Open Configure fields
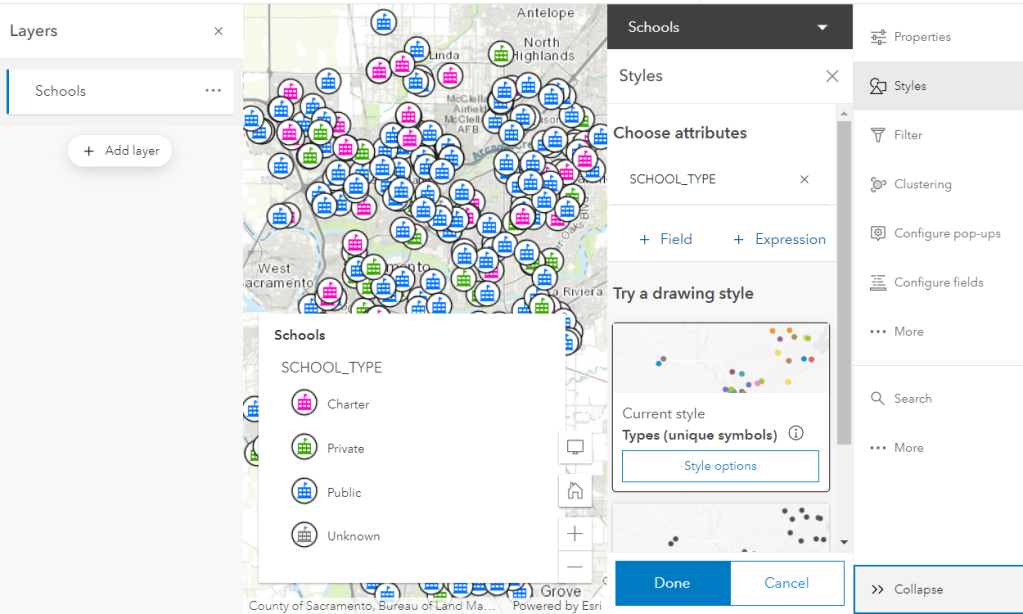Image resolution: width=1023 pixels, height=614 pixels. pos(878,282)
